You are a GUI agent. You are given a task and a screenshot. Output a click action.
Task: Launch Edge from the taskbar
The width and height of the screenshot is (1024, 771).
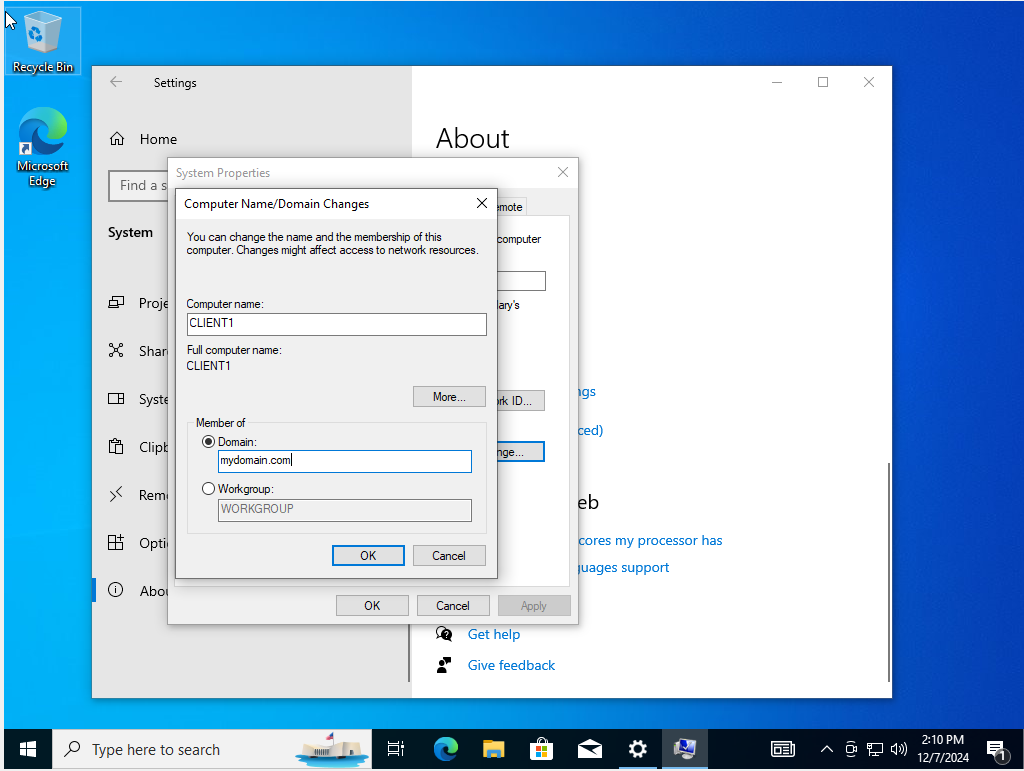click(x=446, y=749)
